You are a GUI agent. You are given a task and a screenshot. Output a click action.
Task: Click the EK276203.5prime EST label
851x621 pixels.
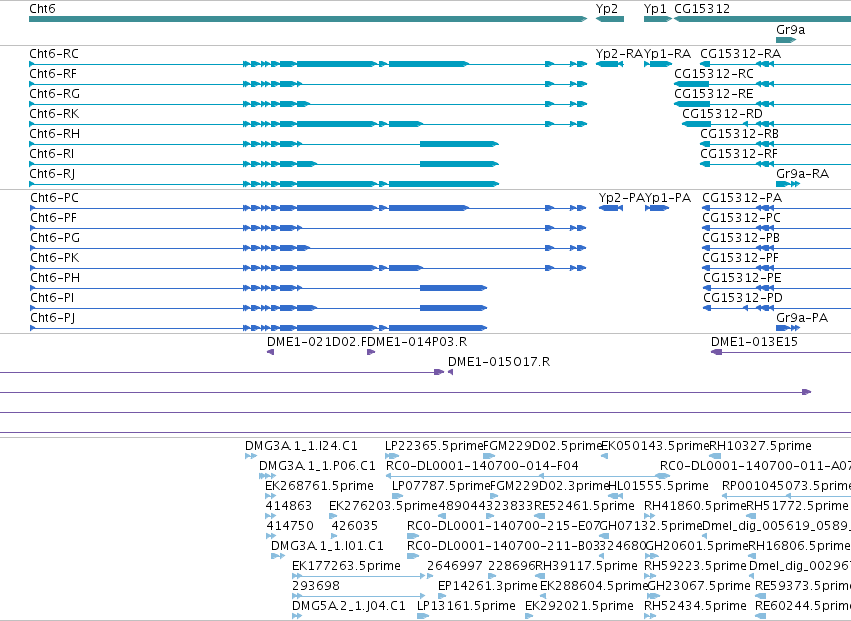383,506
